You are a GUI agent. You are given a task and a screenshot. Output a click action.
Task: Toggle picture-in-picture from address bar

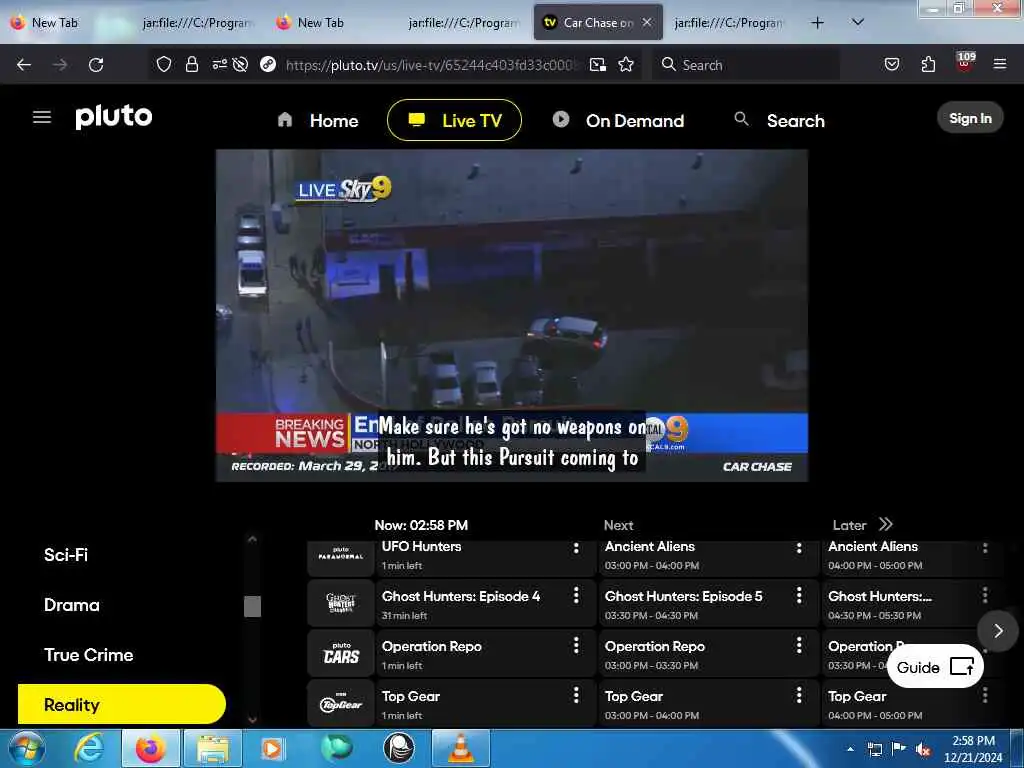click(598, 64)
